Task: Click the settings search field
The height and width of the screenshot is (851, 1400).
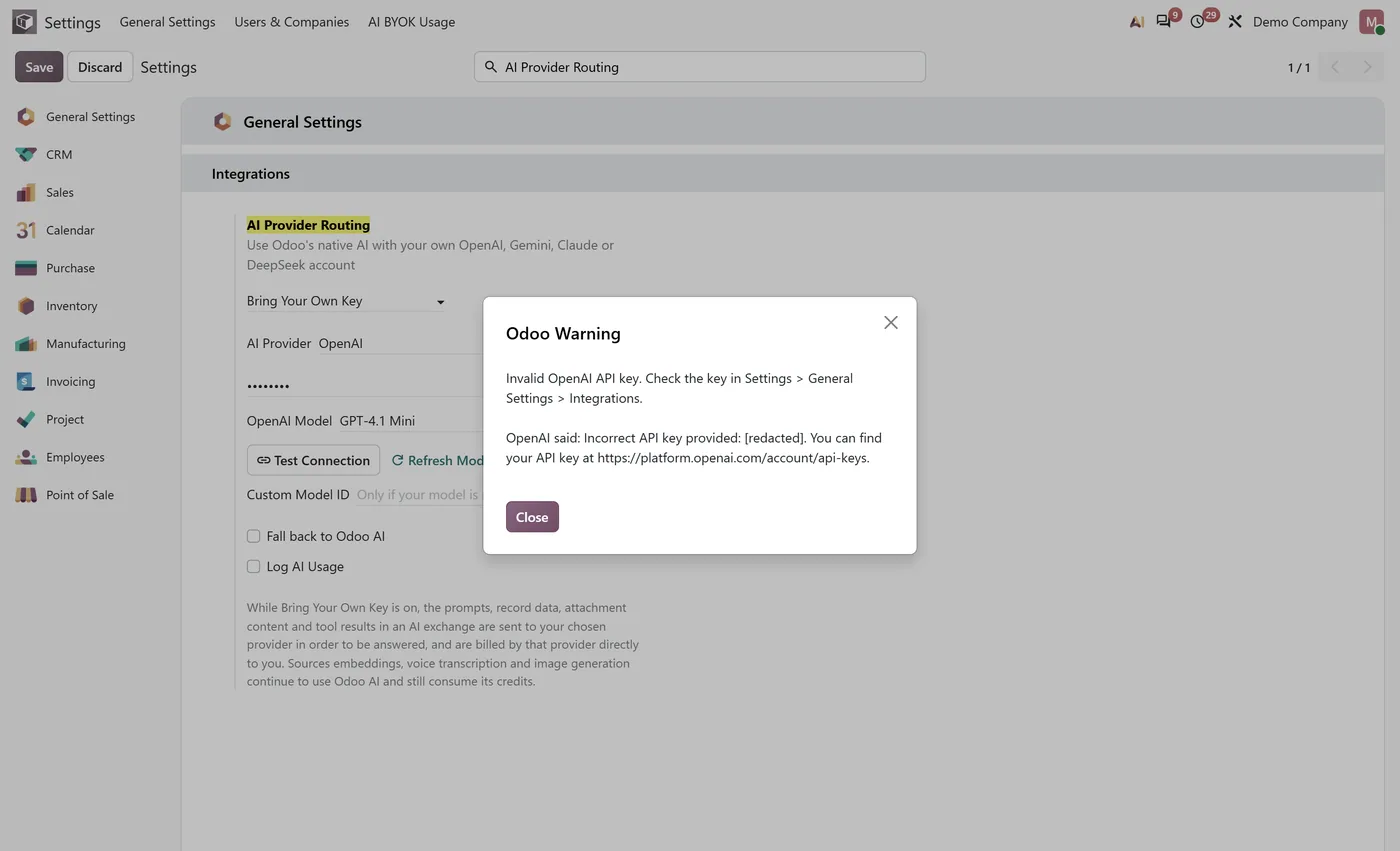Action: (700, 67)
